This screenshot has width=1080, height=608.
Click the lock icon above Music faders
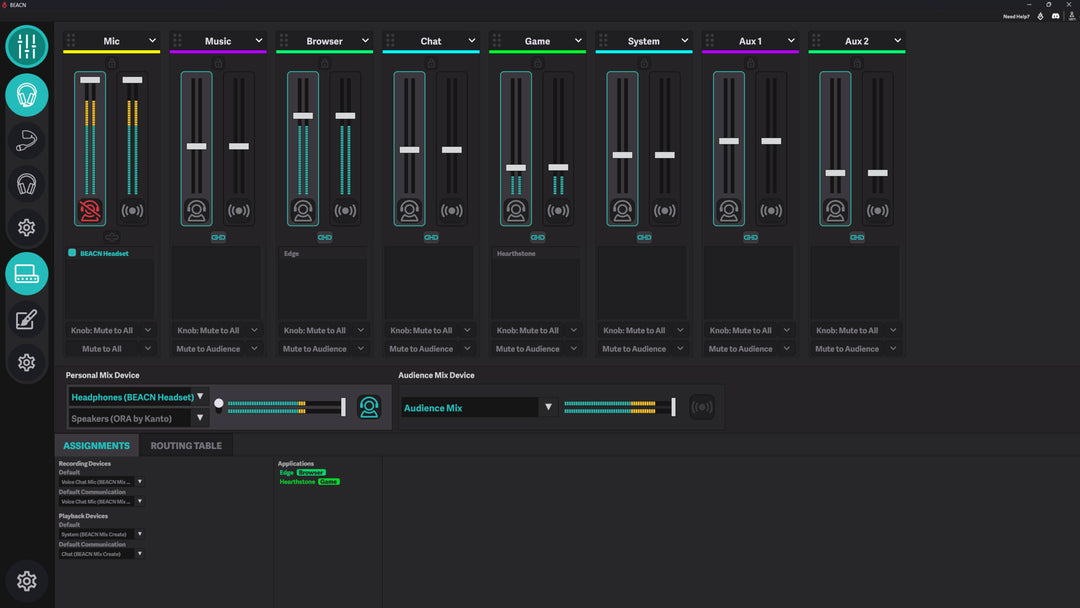click(x=218, y=63)
